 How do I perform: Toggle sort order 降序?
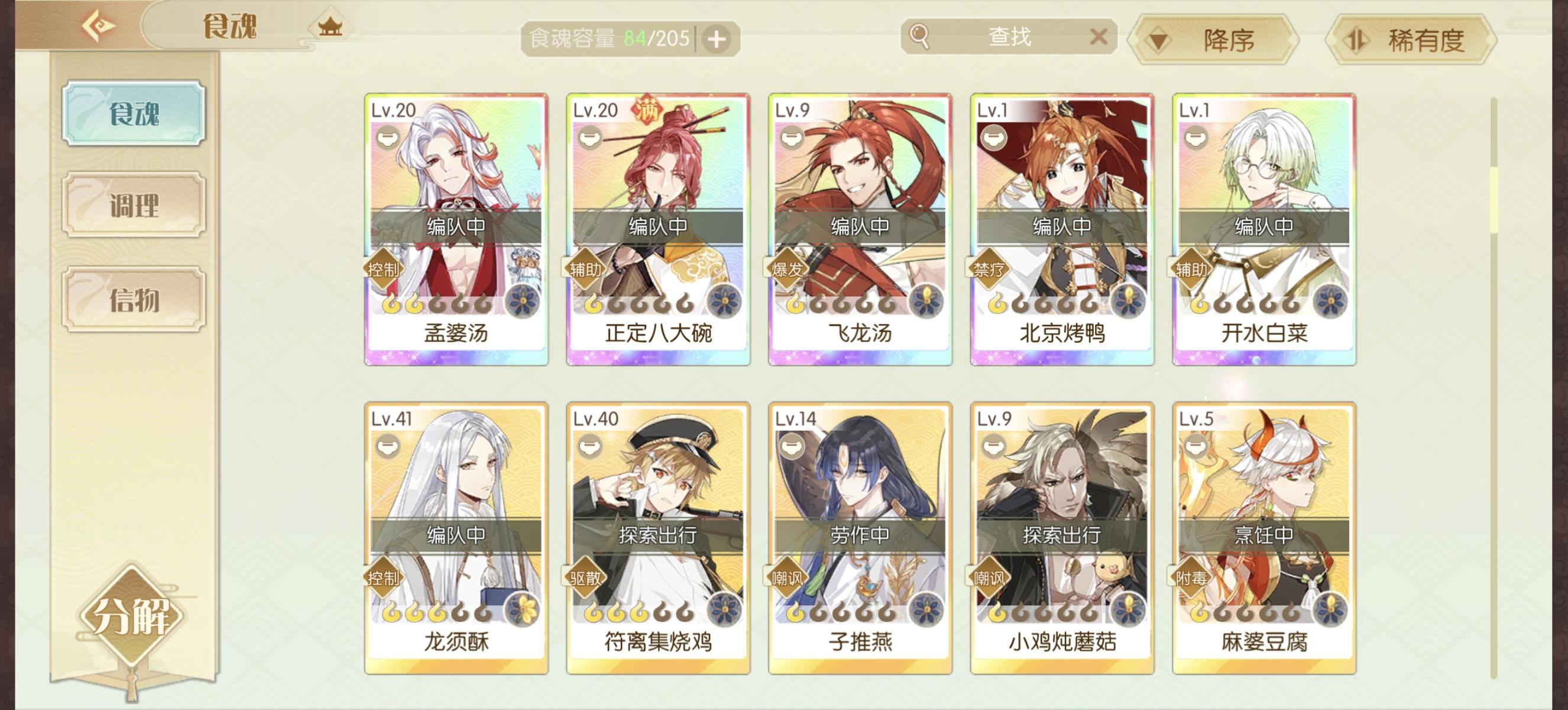coord(1213,40)
